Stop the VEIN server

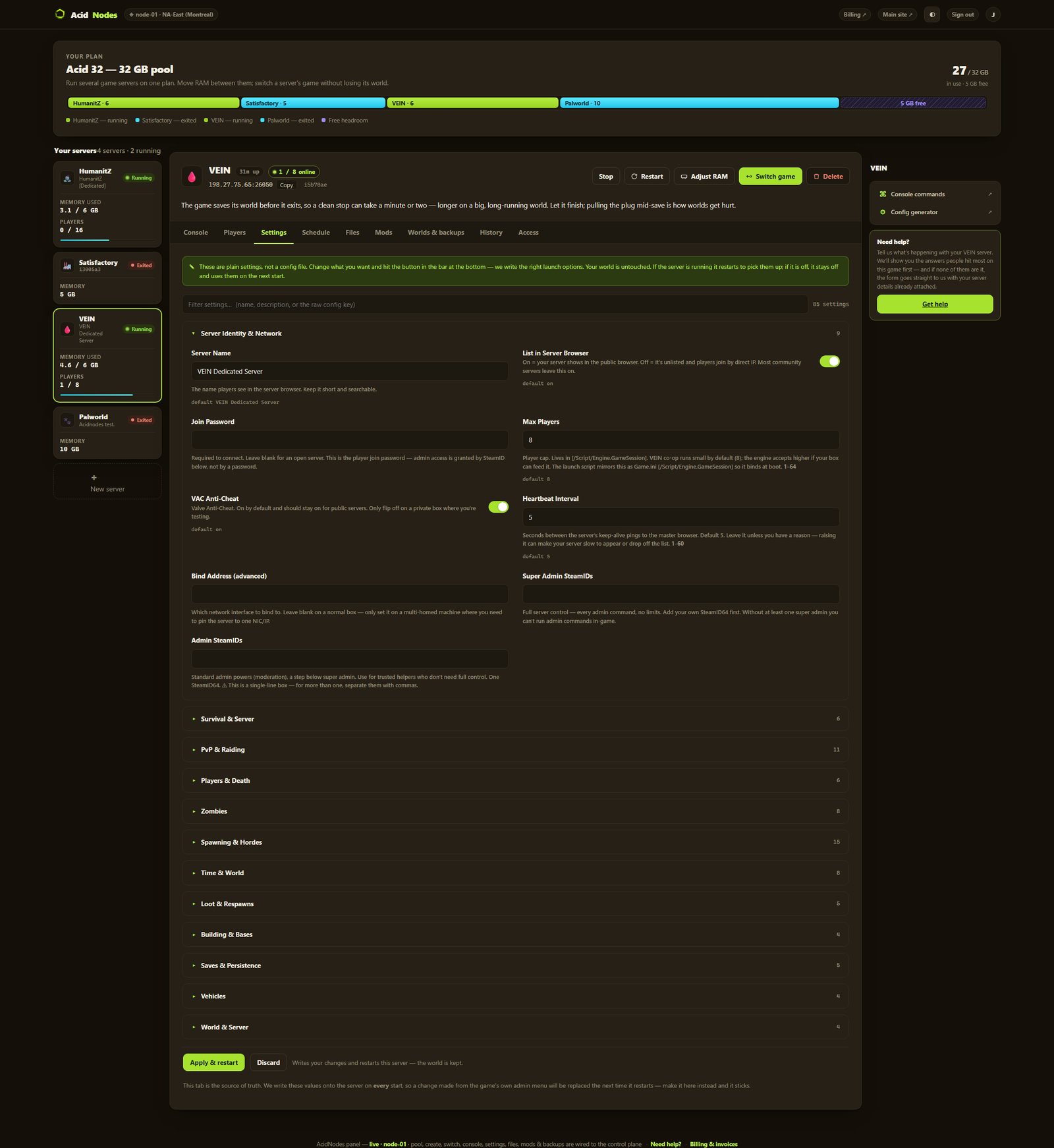point(606,177)
